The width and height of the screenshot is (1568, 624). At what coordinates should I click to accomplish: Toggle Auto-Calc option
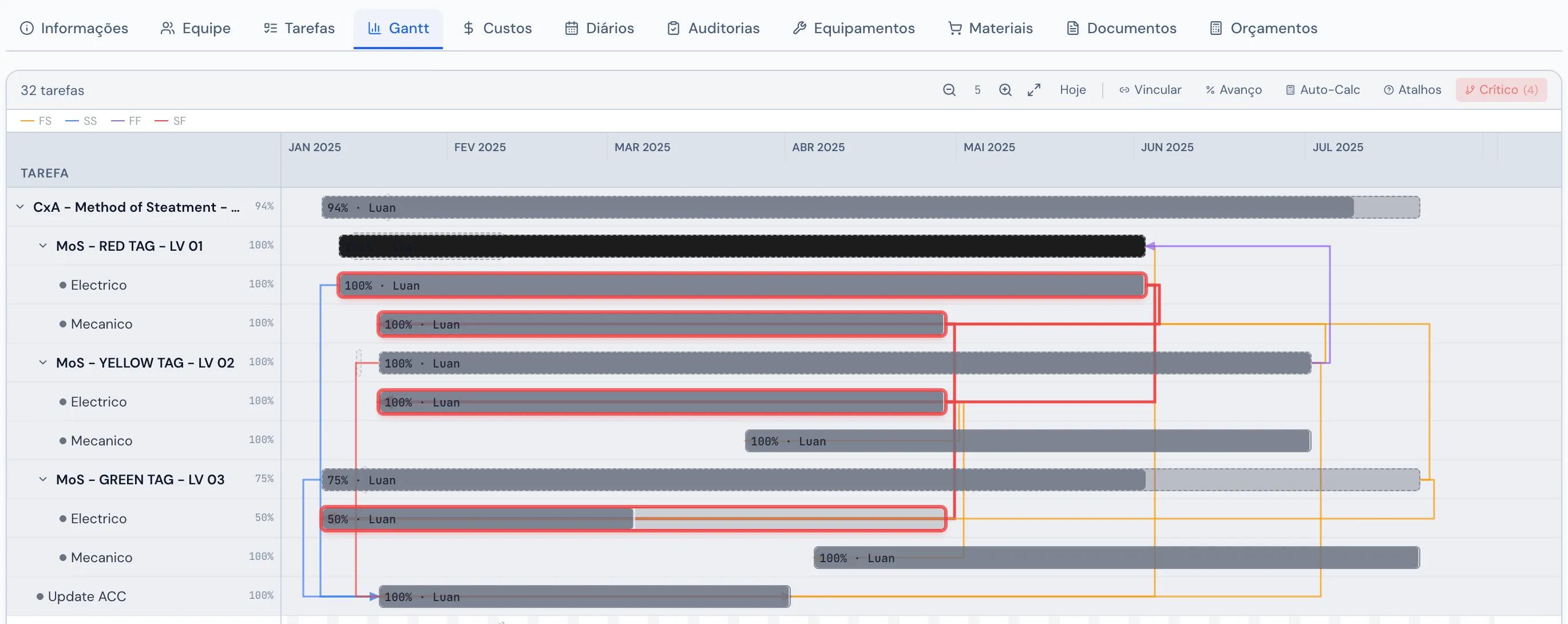tap(1322, 90)
